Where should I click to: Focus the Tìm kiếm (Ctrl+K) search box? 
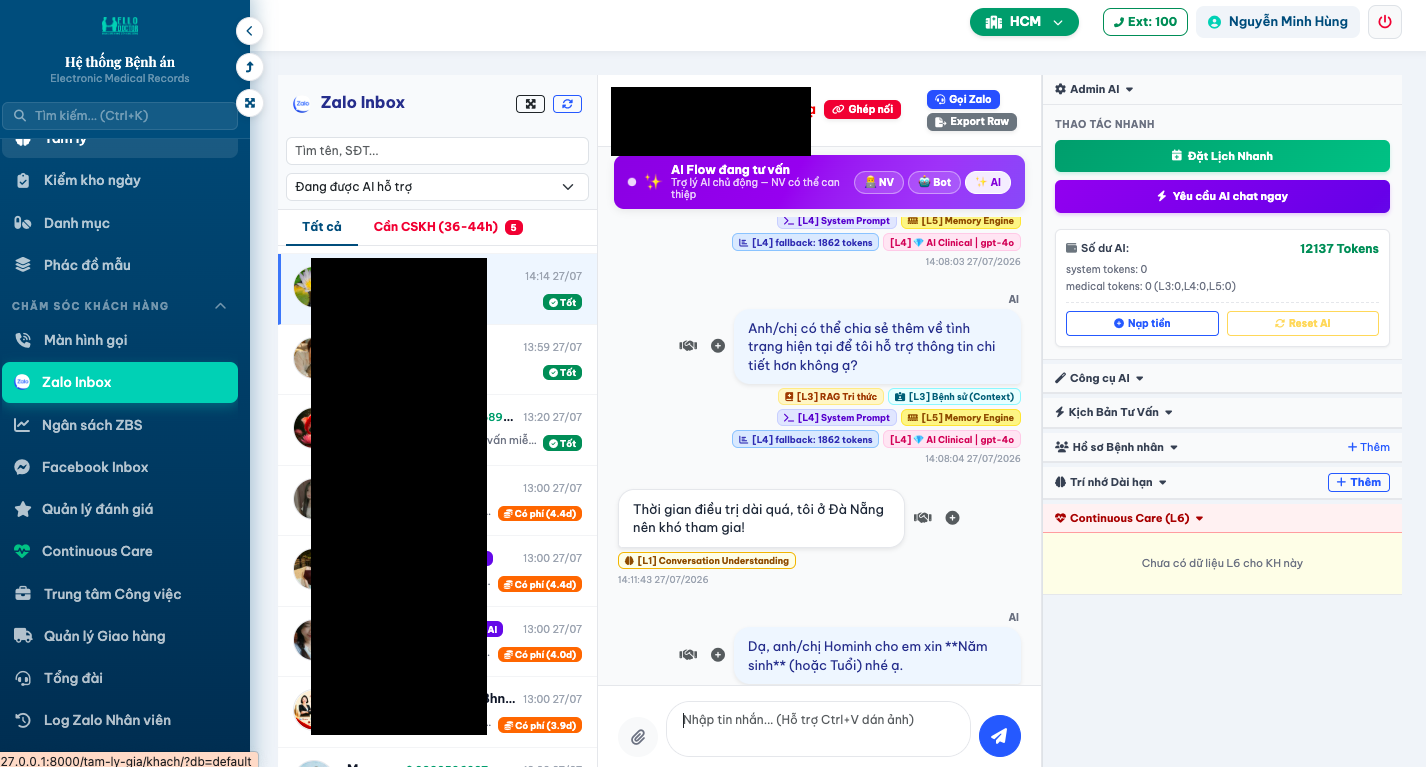click(120, 116)
